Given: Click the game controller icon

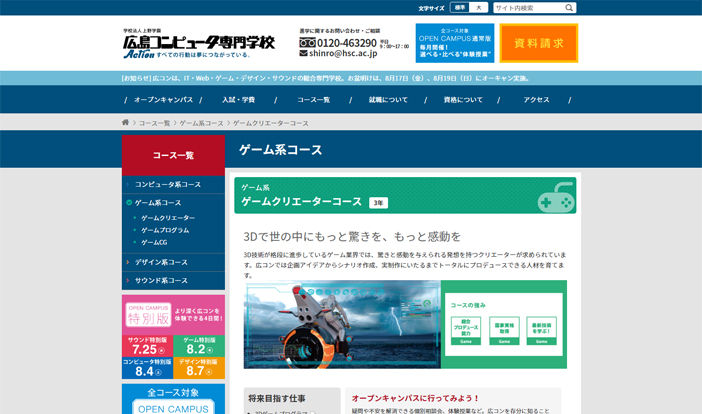Looking at the screenshot, I should tap(555, 199).
